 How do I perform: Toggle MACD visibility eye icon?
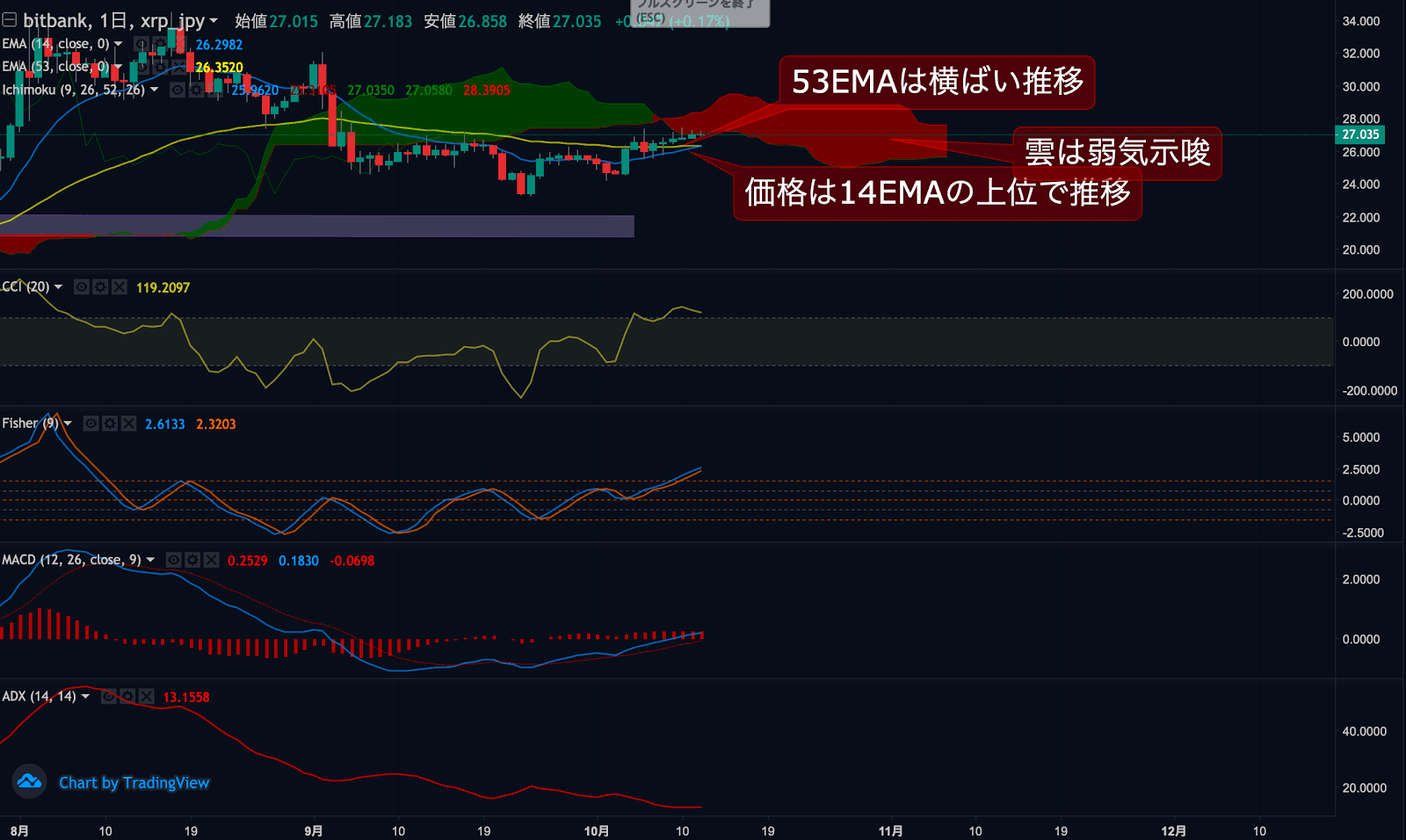(173, 560)
